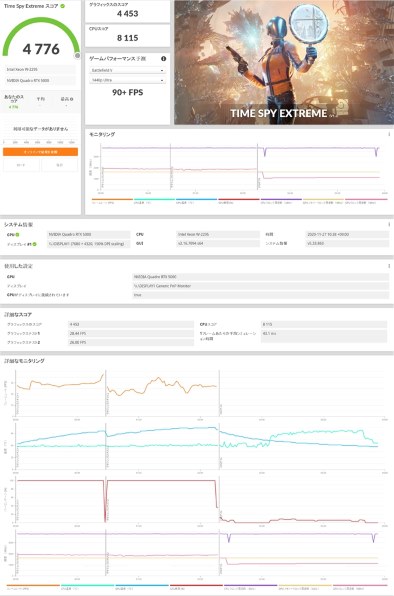Screen dimensions: 394x596
Task: Toggle the orange frame rate series in Monitoring legend
Action: [112, 201]
